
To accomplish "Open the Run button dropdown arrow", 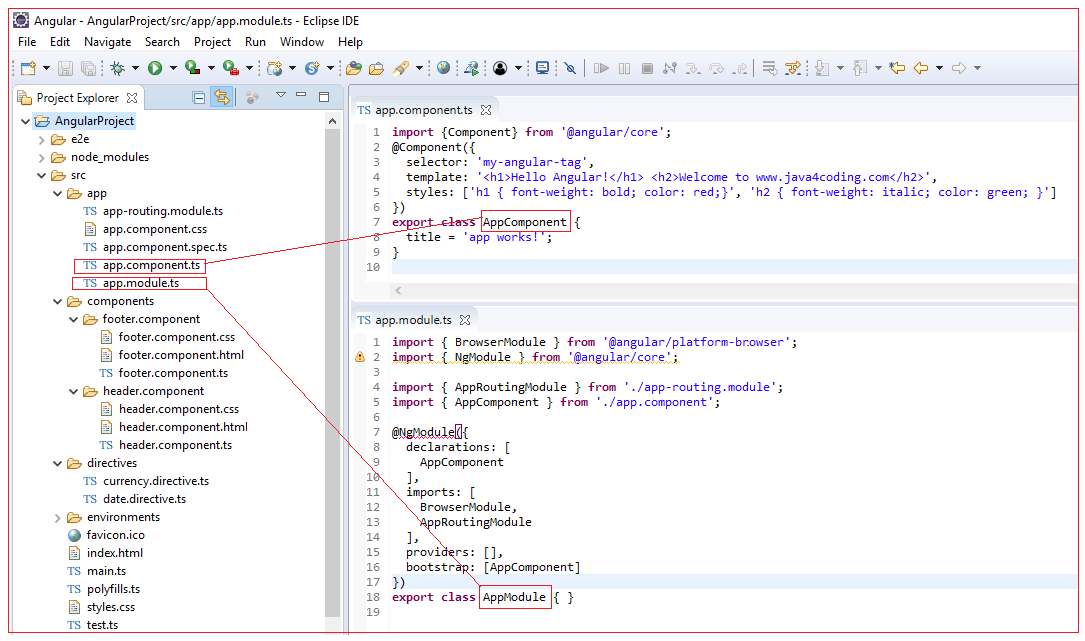I will click(173, 68).
